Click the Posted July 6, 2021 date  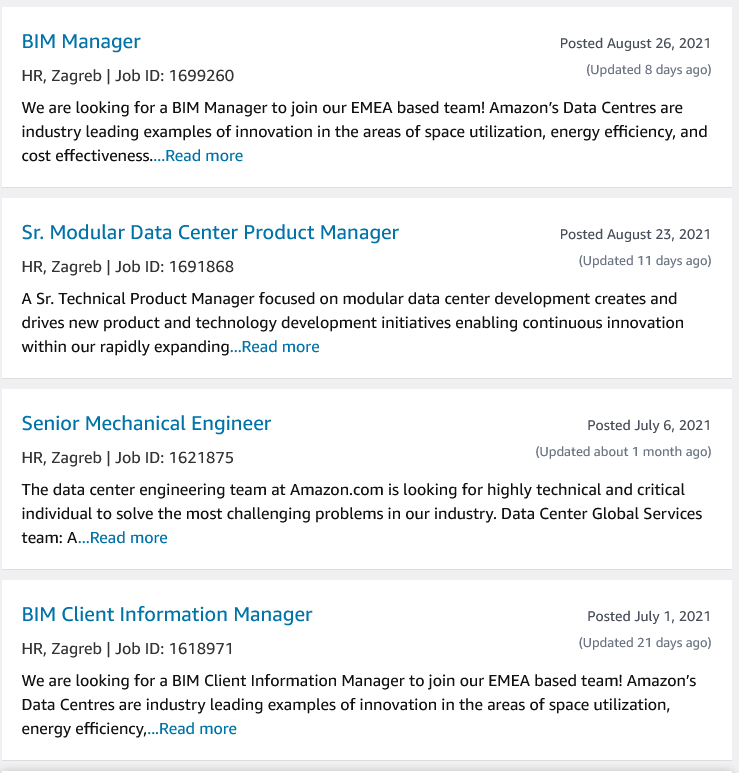coord(649,426)
